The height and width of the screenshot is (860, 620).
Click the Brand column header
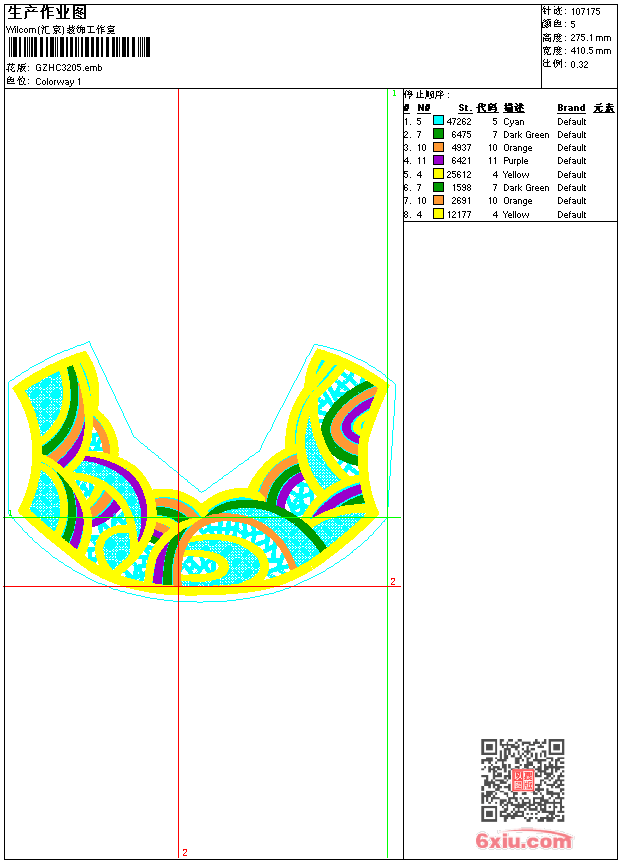pos(571,108)
